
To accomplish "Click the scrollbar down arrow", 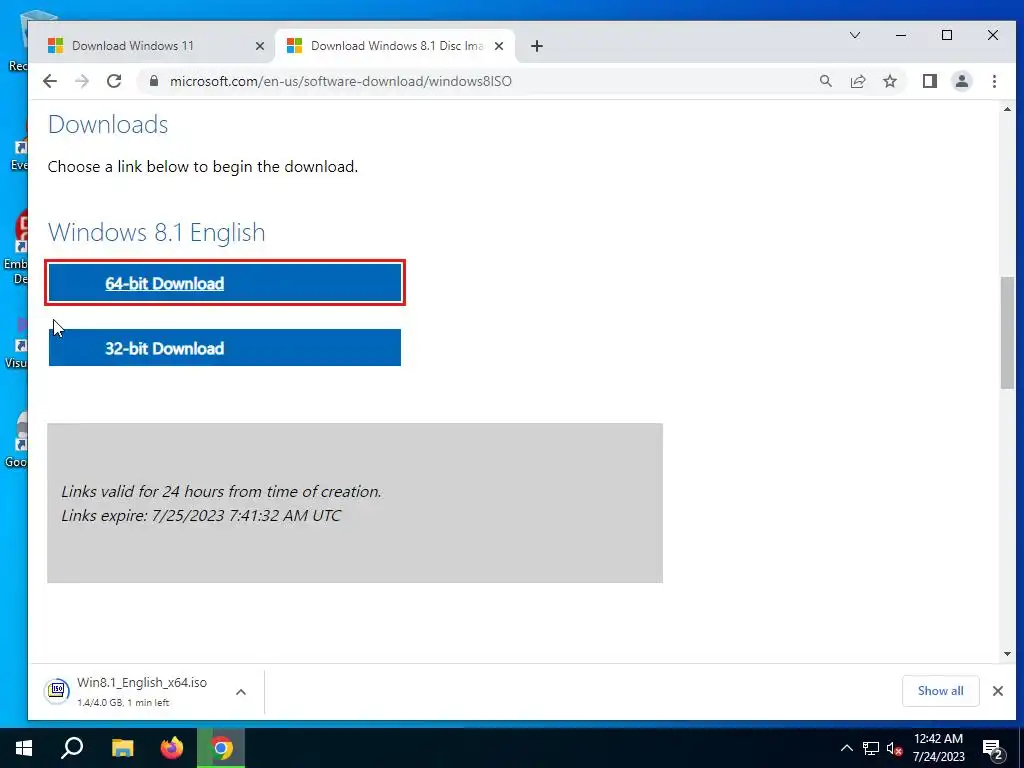I will [1007, 654].
